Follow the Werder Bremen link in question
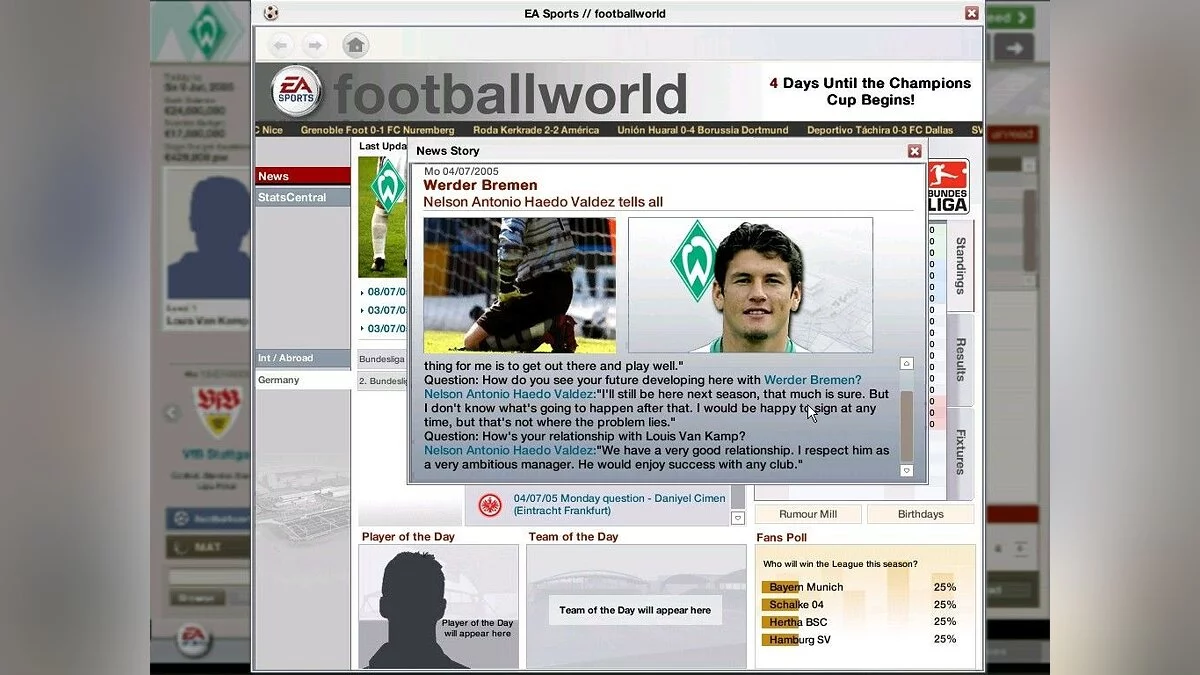 (x=812, y=380)
